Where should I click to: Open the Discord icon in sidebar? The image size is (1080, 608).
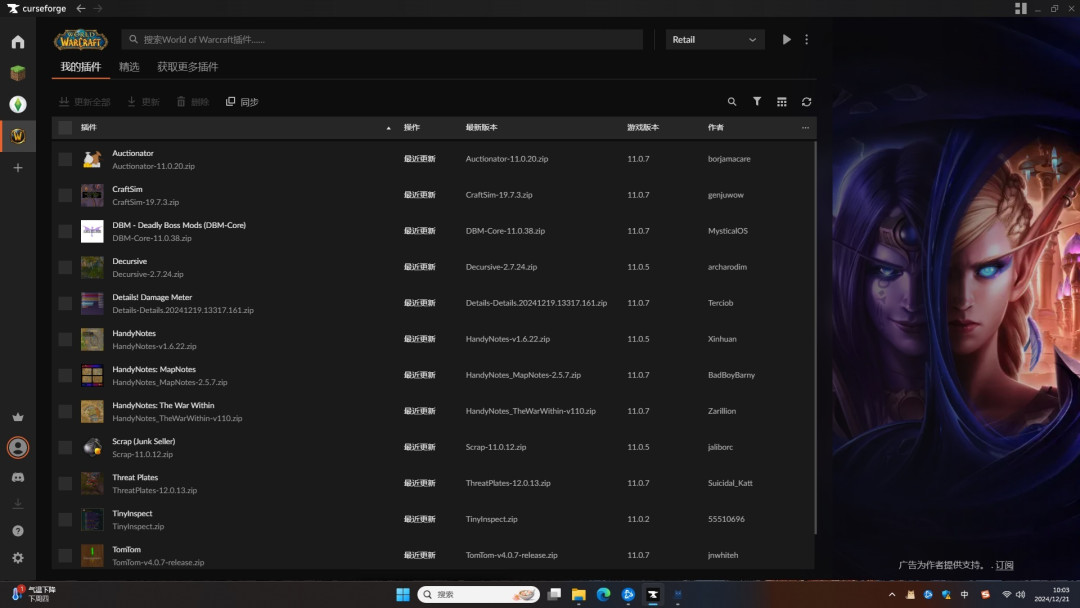(x=18, y=477)
